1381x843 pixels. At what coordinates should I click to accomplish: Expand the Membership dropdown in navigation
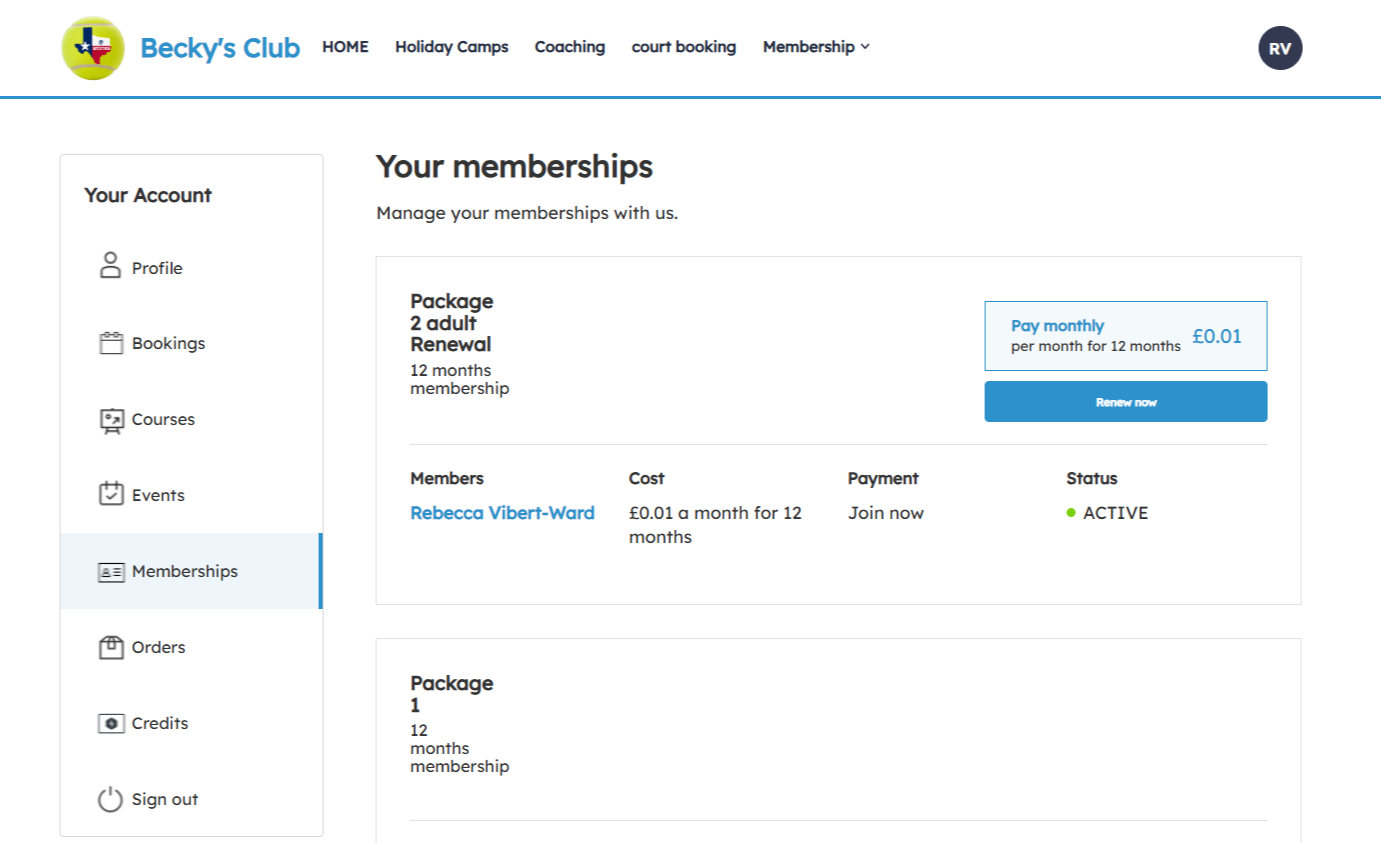pos(816,47)
